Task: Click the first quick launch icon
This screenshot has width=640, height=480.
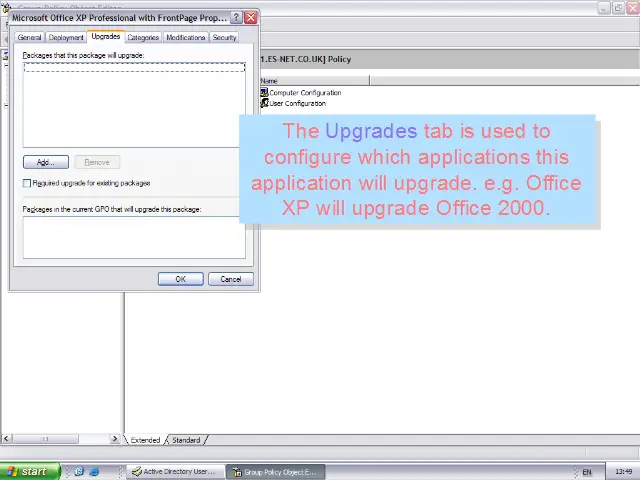Action: pos(79,471)
